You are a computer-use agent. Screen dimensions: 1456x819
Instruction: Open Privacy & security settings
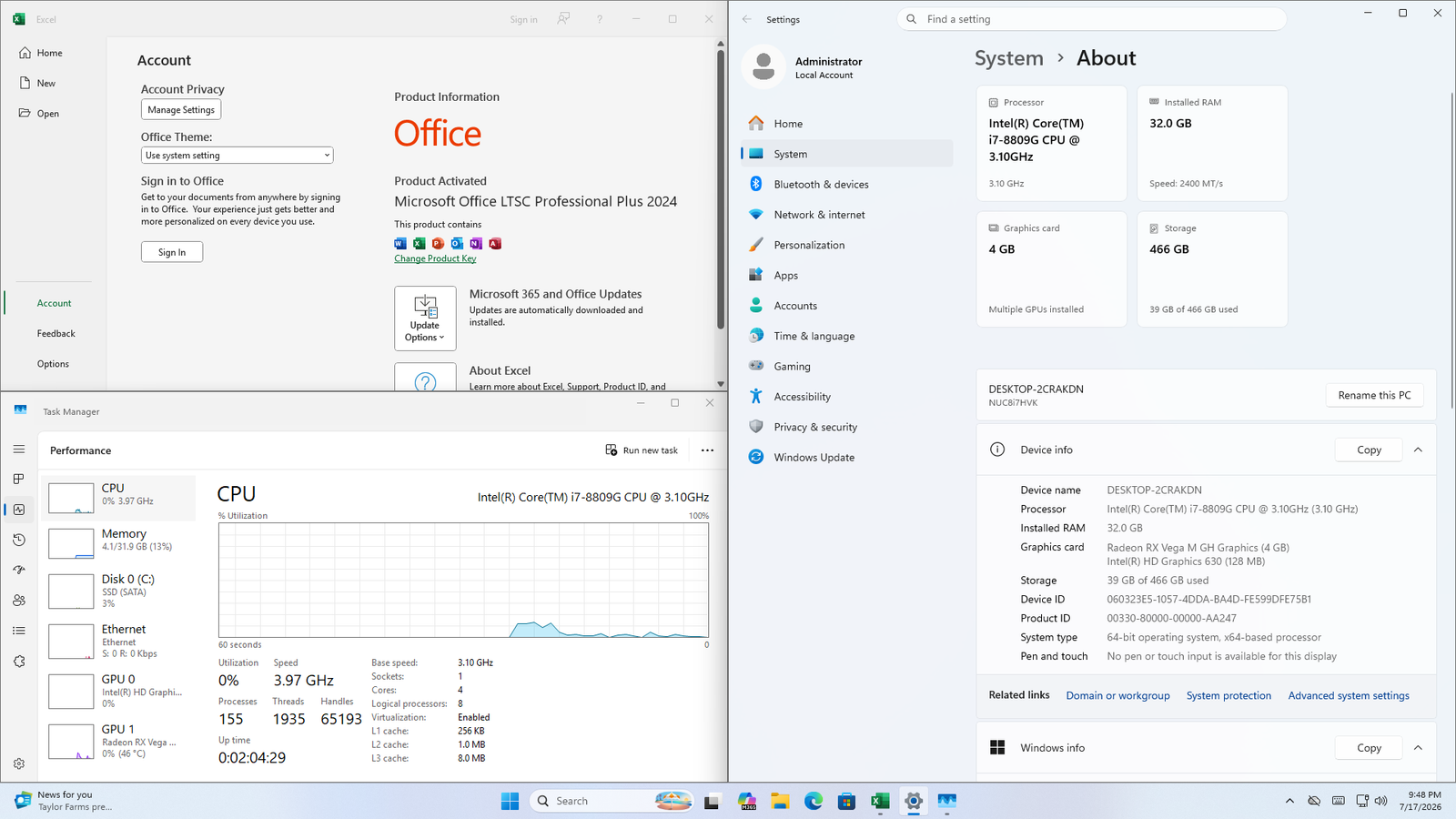847,427
